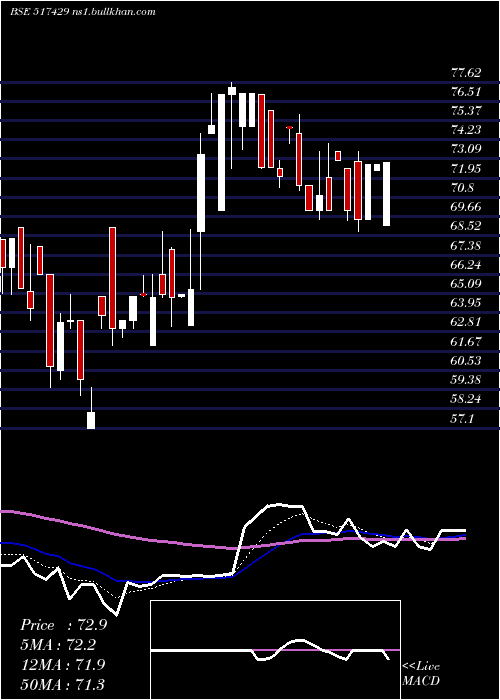Viewport: 500px width, 700px height.
Task: Click the Price : 72.9 readout
Action: pos(63,625)
